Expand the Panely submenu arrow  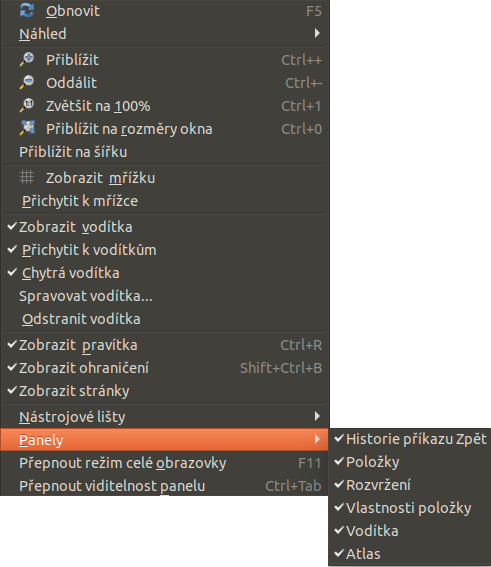pyautogui.click(x=317, y=439)
